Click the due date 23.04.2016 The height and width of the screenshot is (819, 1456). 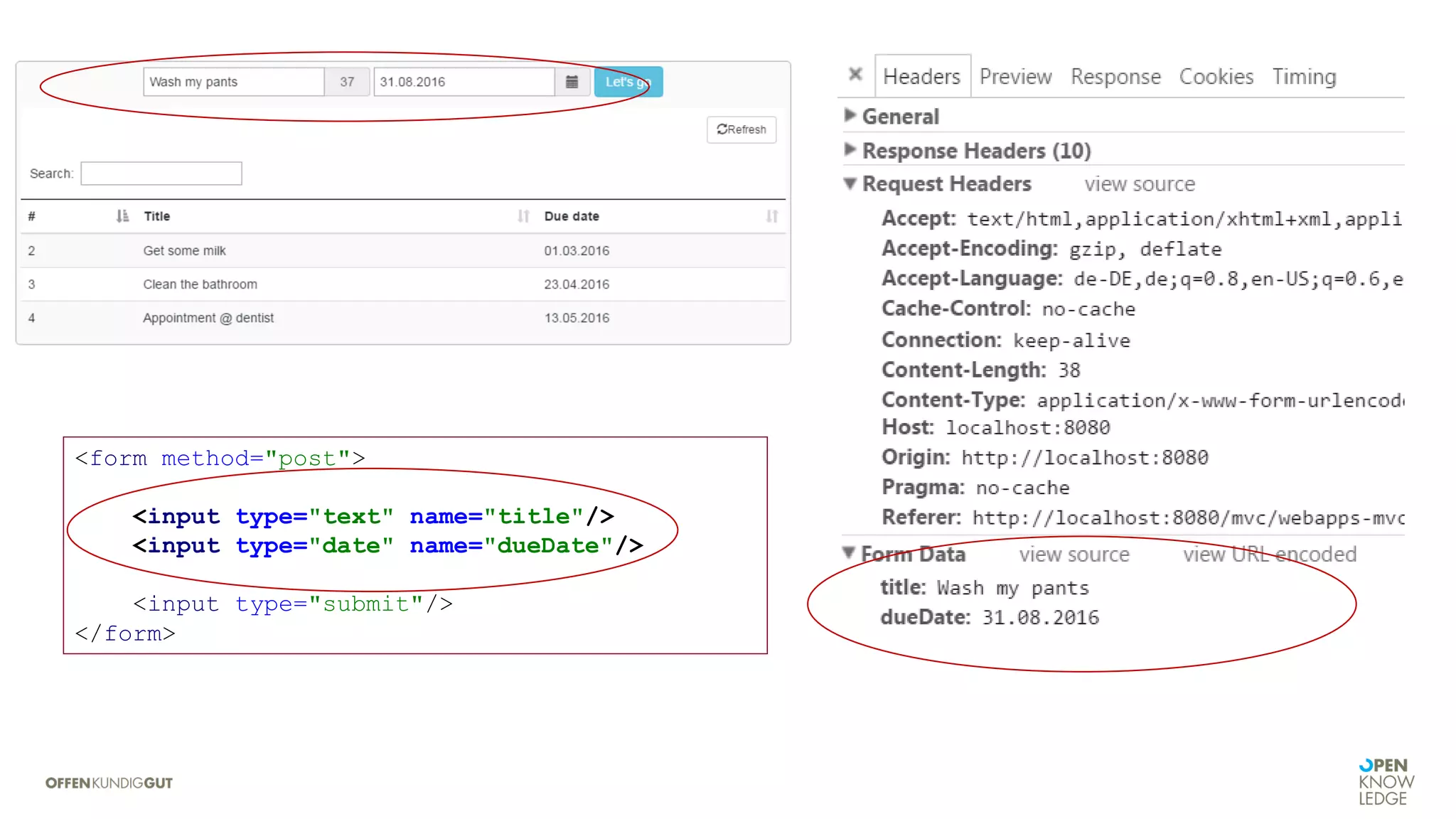[577, 284]
